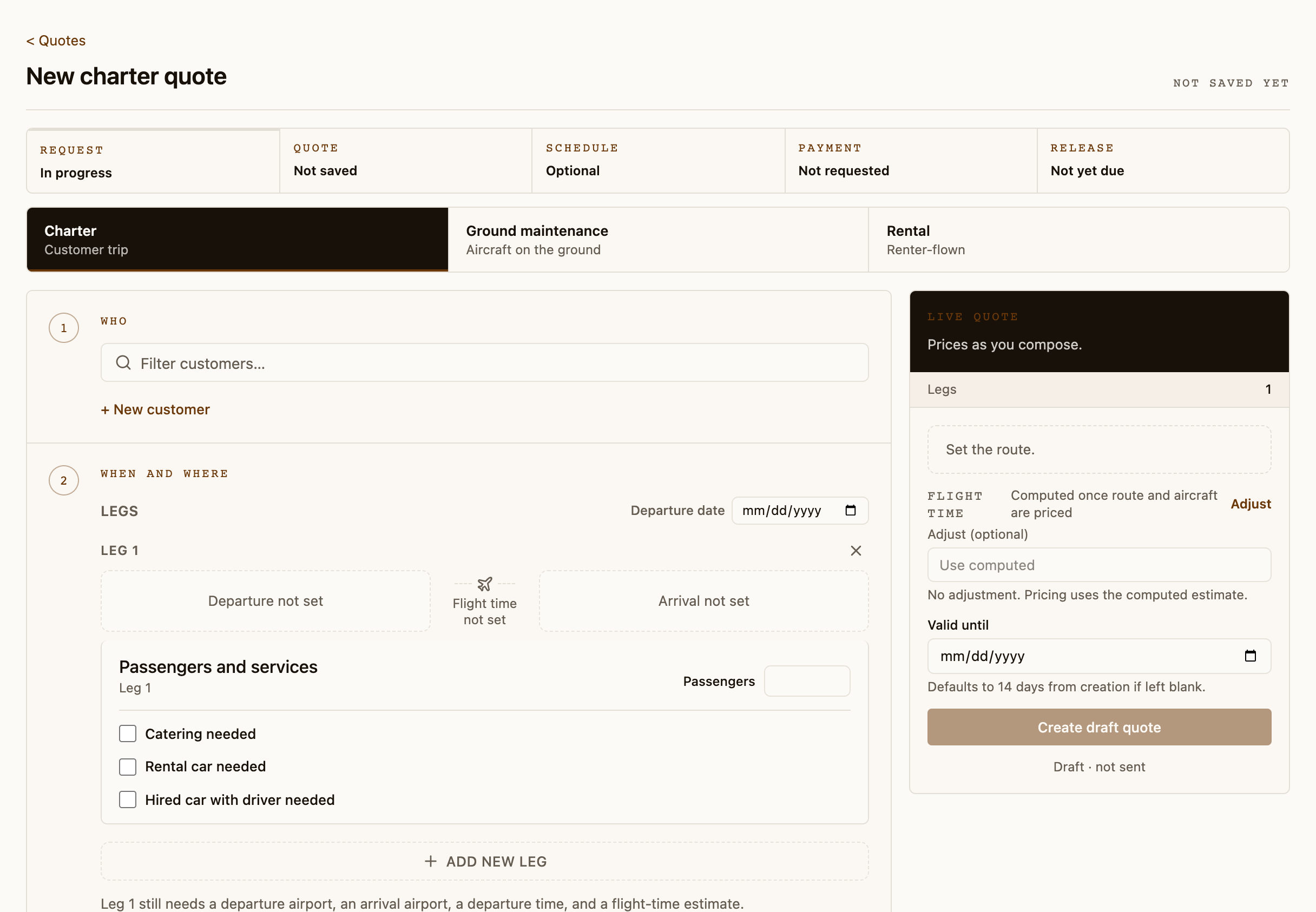Open the Valid until calendar picker icon
This screenshot has width=1316, height=912.
click(x=1251, y=656)
